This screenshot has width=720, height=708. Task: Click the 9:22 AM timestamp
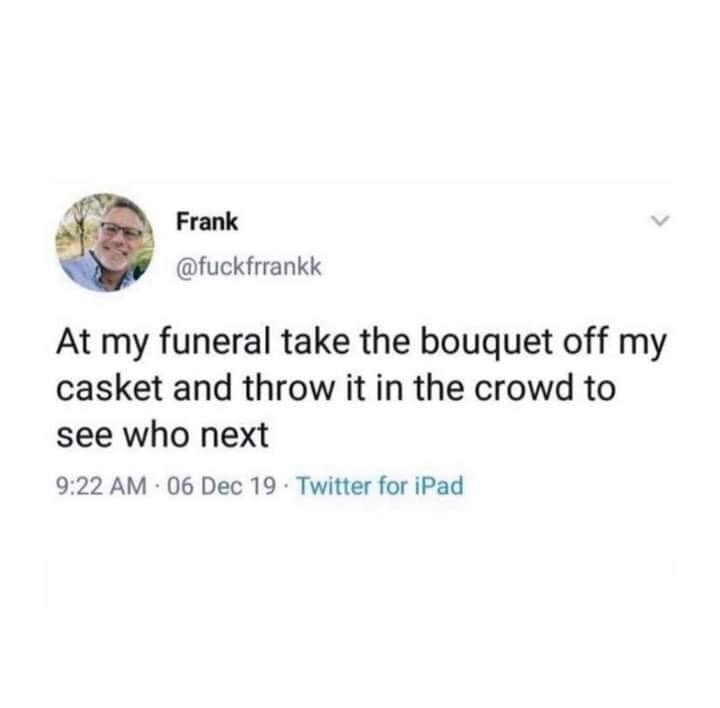click(x=101, y=486)
